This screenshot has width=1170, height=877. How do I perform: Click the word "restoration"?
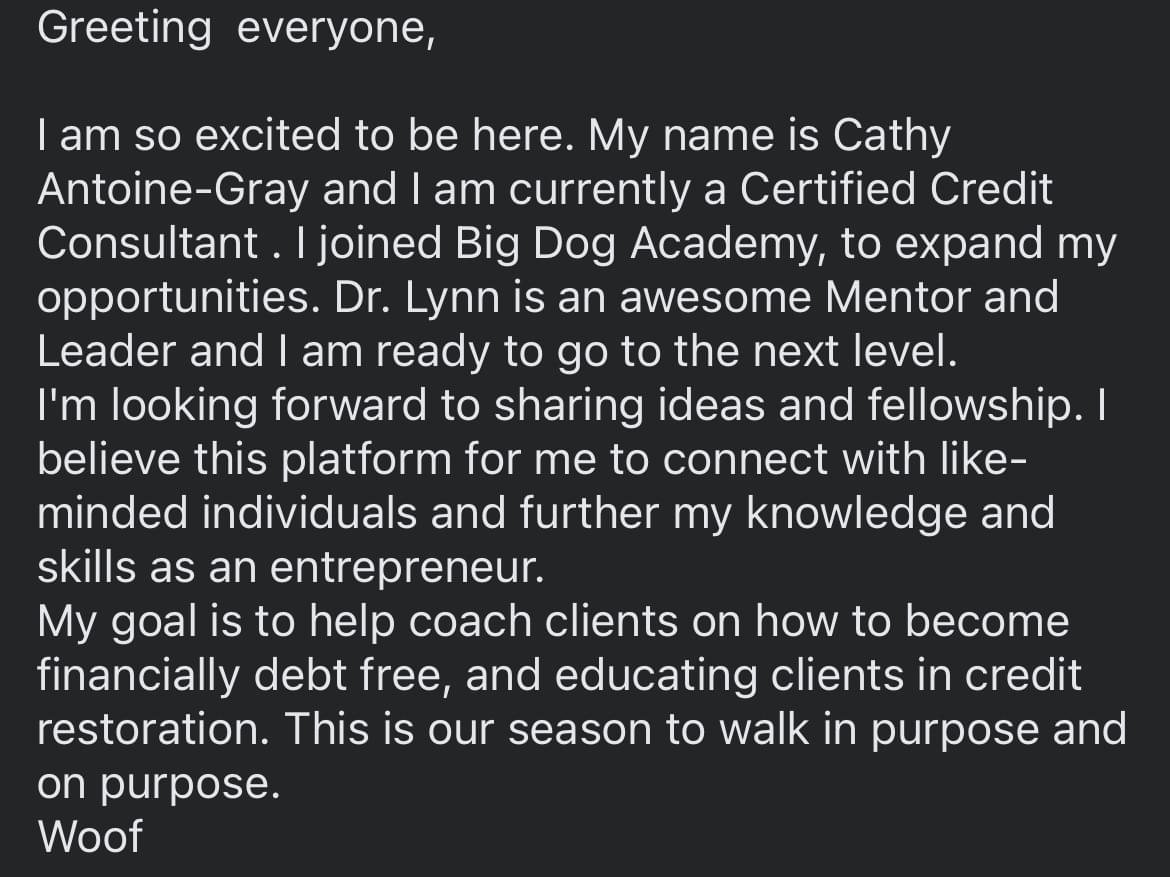(x=149, y=730)
